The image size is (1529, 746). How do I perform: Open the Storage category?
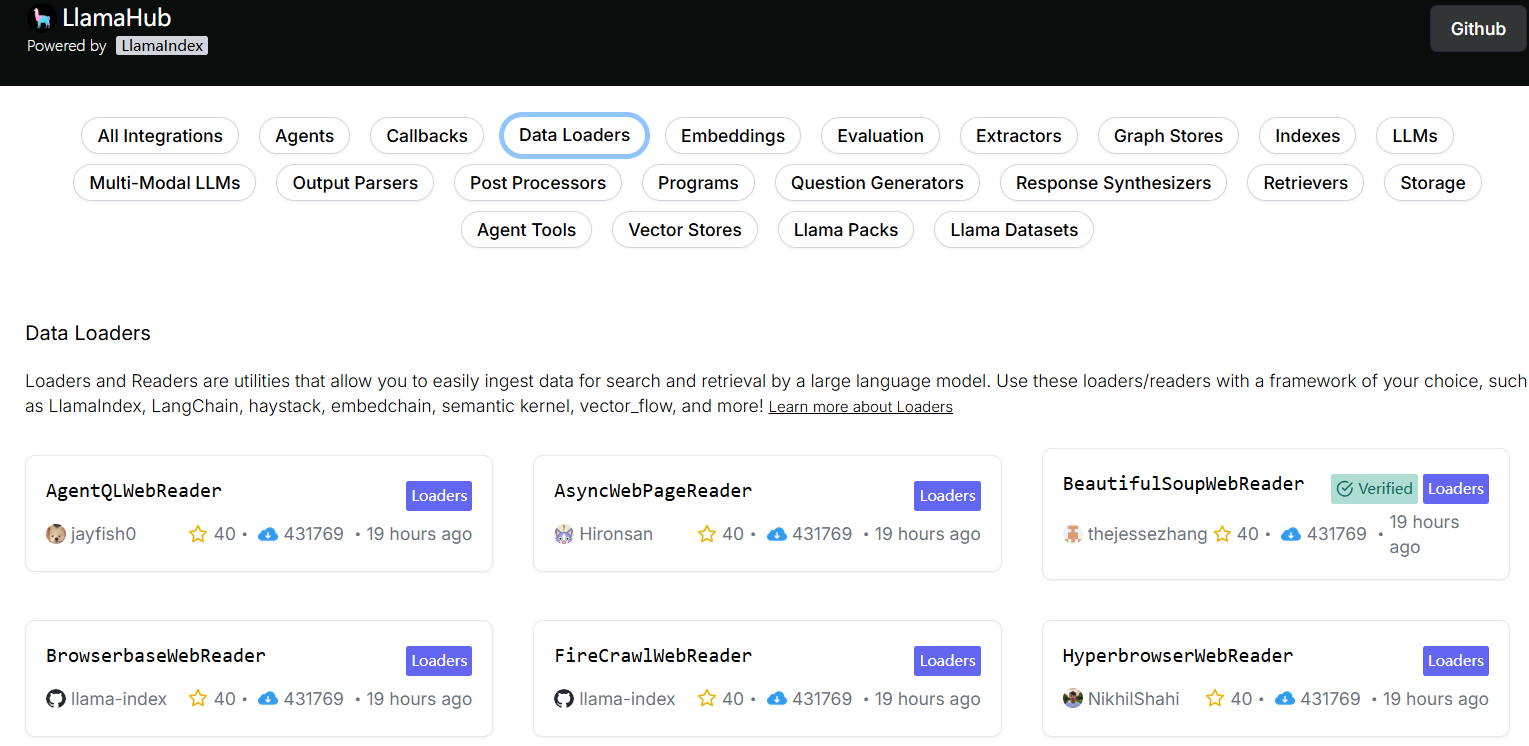coord(1433,183)
